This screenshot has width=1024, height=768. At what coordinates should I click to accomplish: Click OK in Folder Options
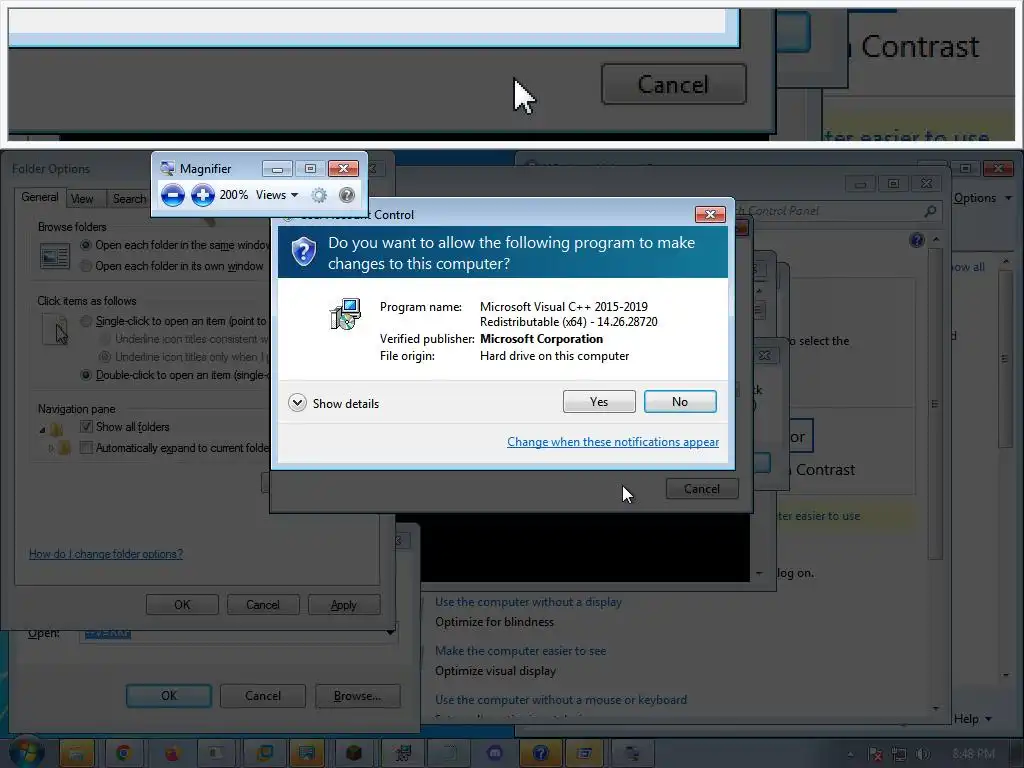(x=182, y=605)
